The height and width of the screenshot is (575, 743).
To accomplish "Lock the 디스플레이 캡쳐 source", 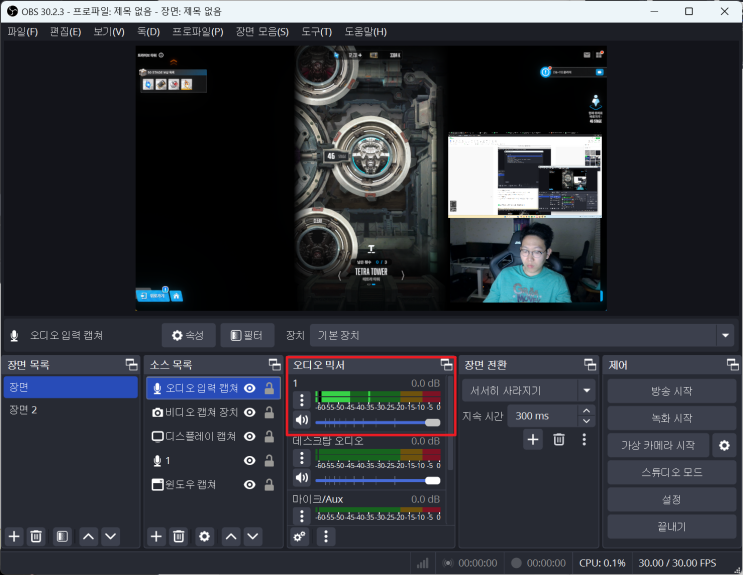I will [269, 437].
